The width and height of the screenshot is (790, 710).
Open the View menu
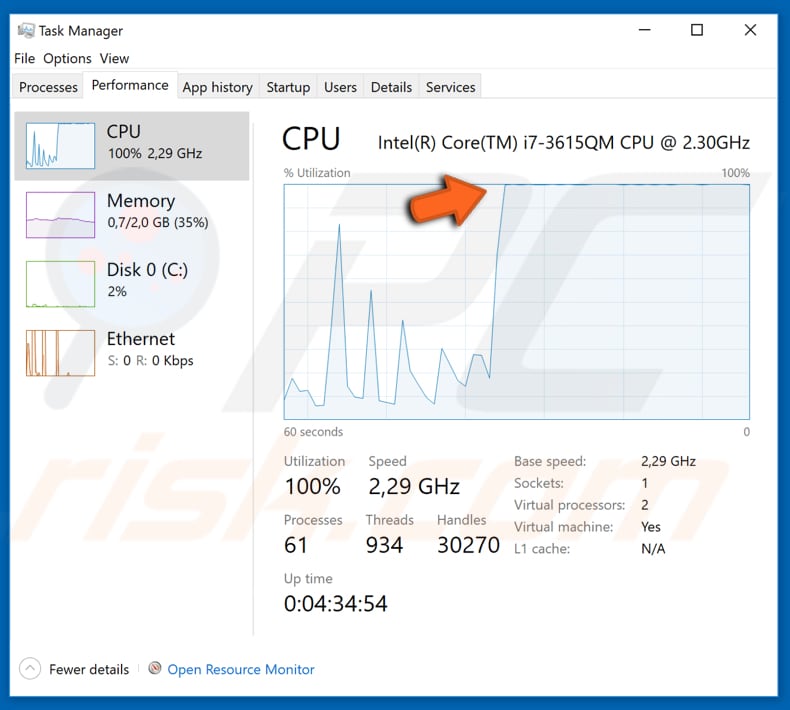[114, 58]
